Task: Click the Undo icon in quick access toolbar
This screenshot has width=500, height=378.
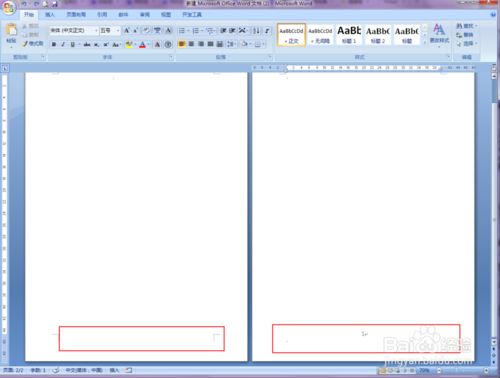Action: tap(24, 4)
